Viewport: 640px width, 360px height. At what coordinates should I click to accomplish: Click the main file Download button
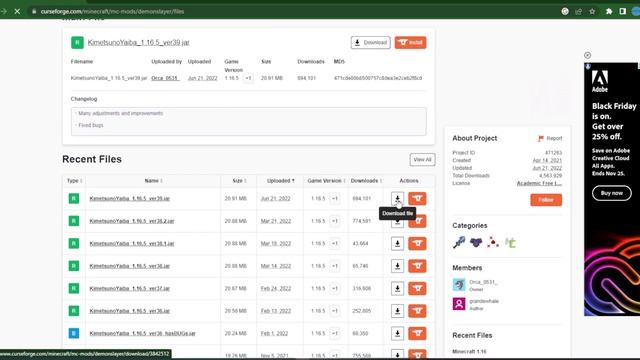click(370, 42)
